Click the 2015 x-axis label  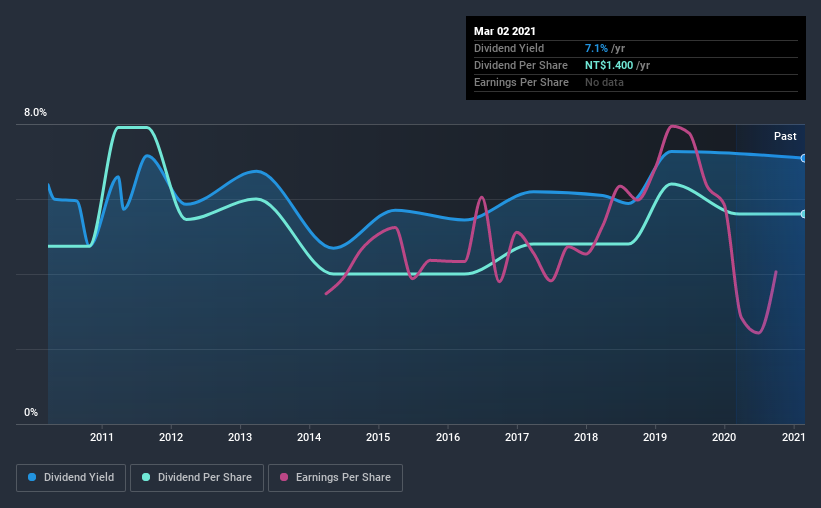(378, 437)
